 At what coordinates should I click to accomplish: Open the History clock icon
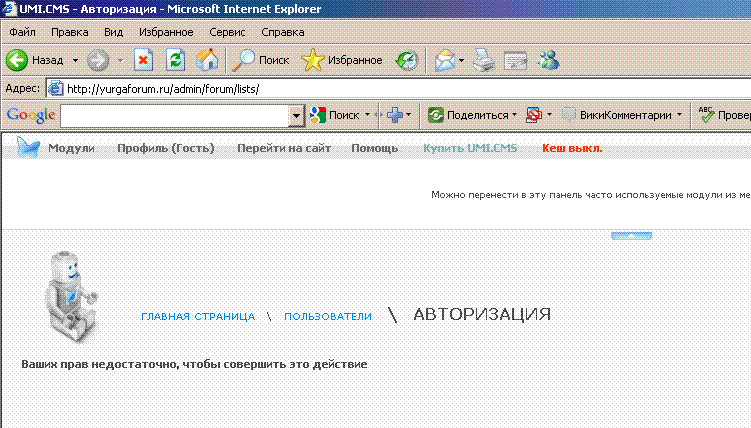pos(407,60)
